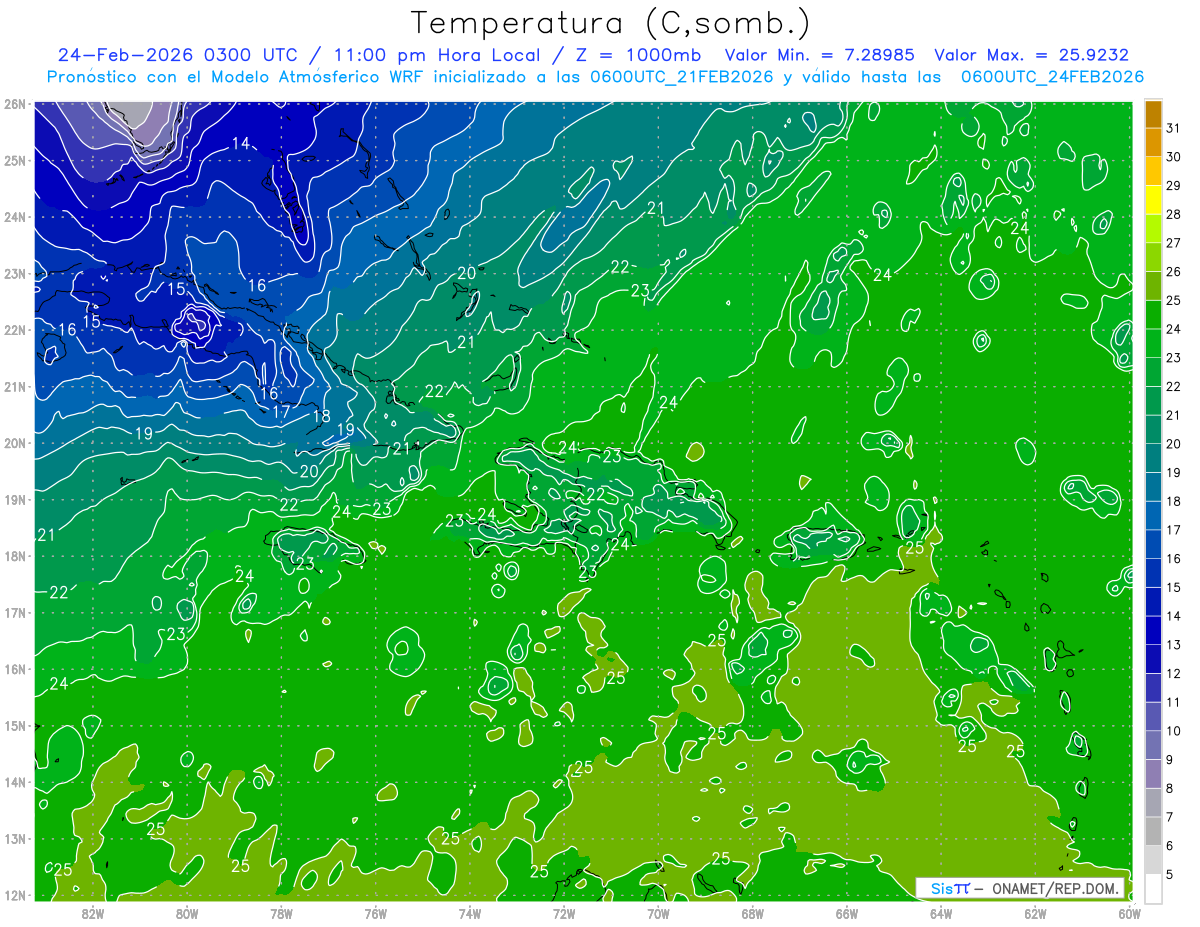1200x927 pixels.
Task: Click the 22N latitude axis label
Action: [x=15, y=330]
